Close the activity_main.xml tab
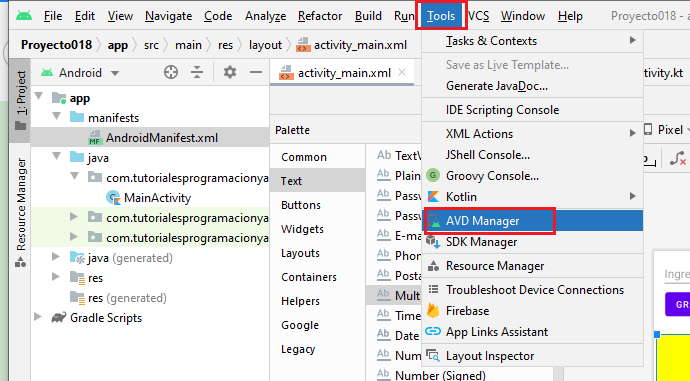 pyautogui.click(x=402, y=73)
